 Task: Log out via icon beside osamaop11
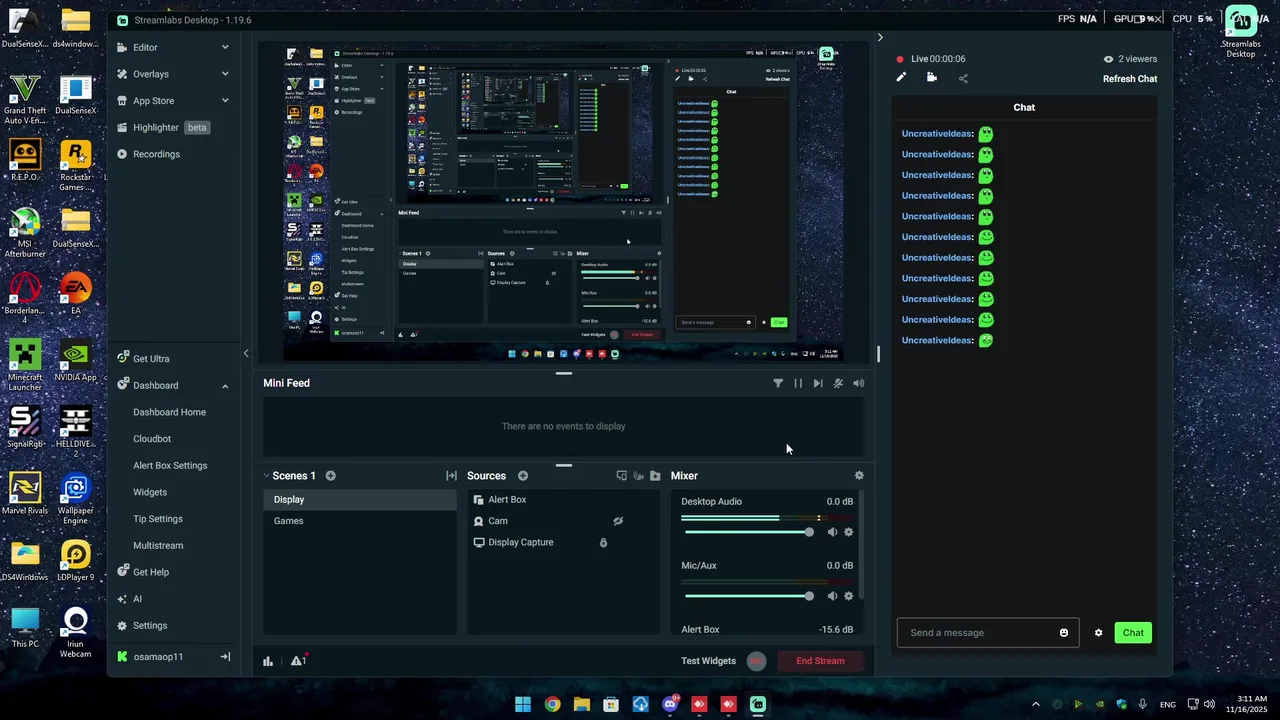click(225, 657)
